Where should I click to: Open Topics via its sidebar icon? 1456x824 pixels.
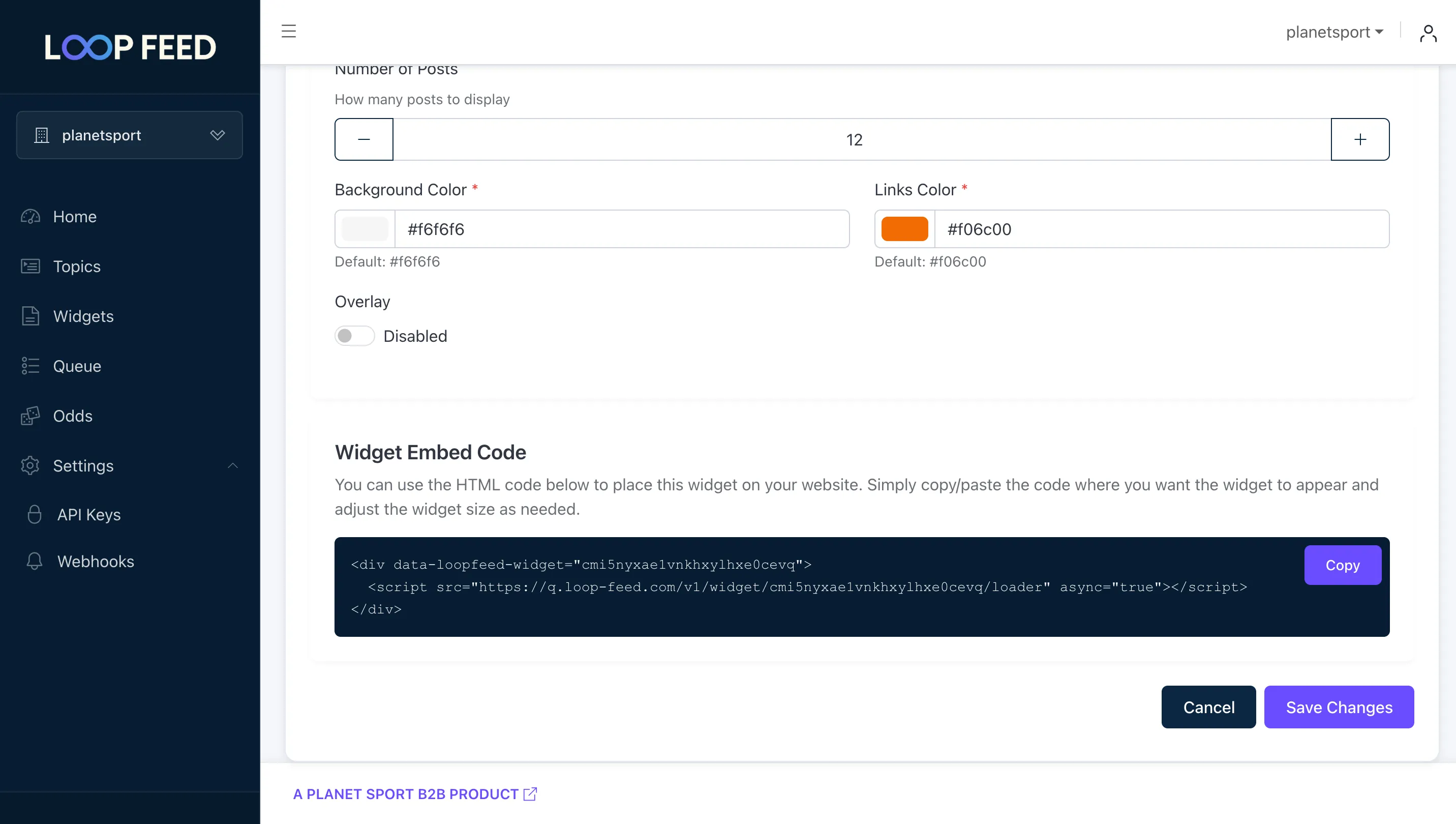(31, 266)
